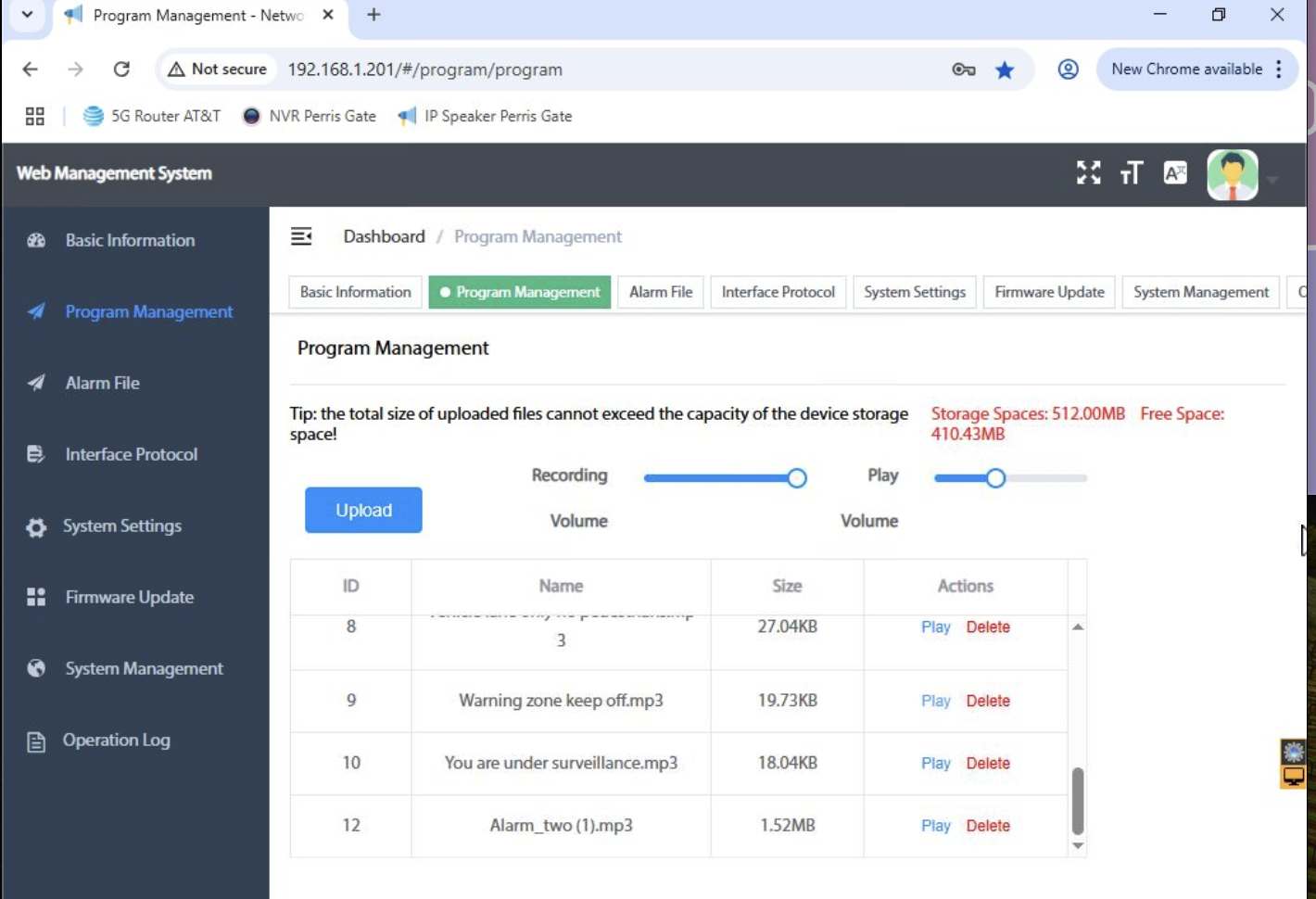This screenshot has width=1316, height=899.
Task: Click the font size icon in header
Action: click(x=1132, y=172)
